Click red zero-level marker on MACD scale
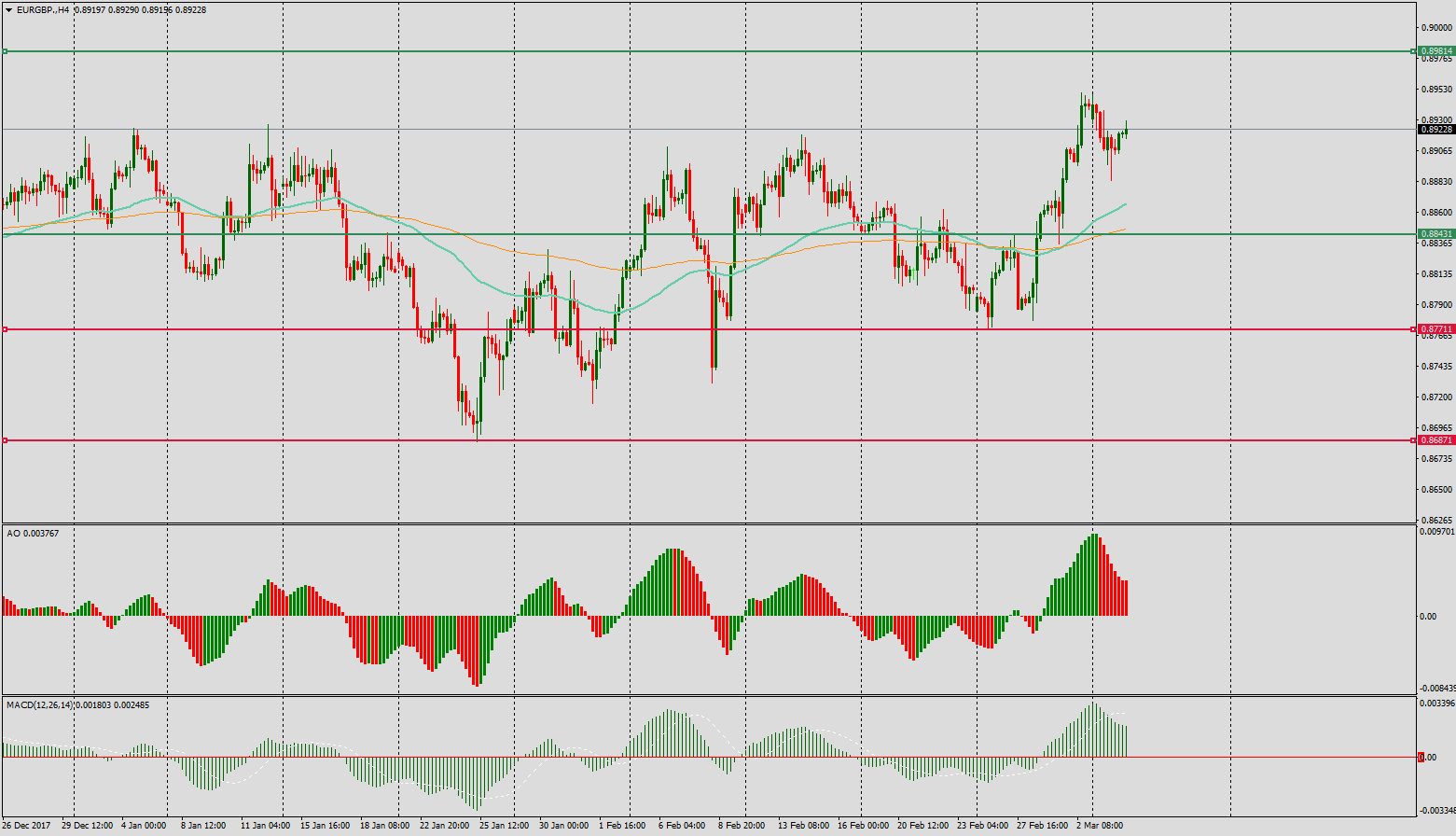The width and height of the screenshot is (1456, 836). click(x=1421, y=758)
